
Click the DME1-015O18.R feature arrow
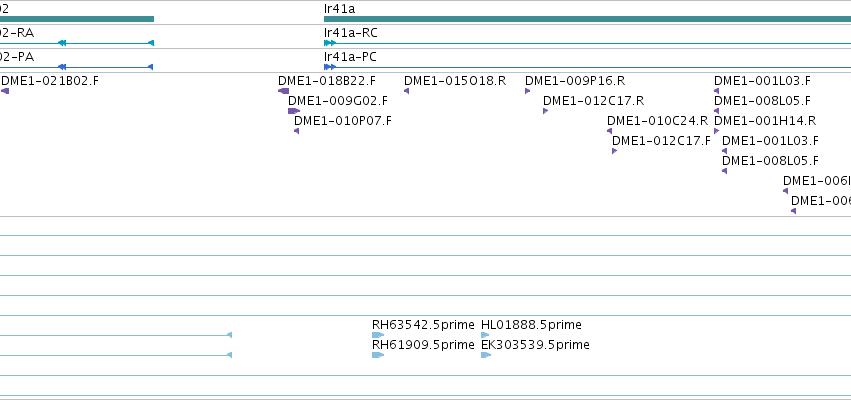(x=407, y=91)
